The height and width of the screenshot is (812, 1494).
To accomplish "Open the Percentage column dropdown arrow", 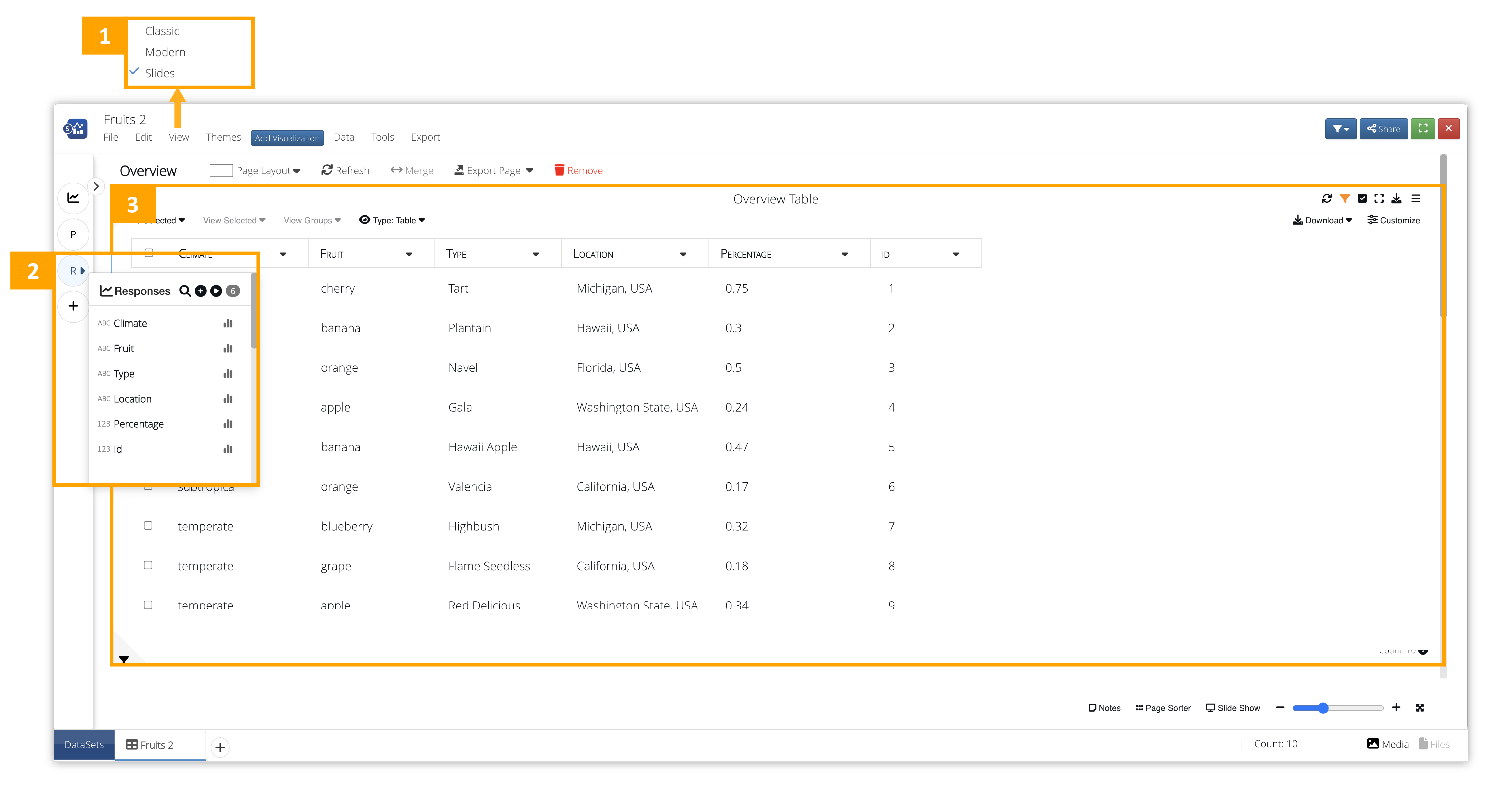I will point(844,254).
